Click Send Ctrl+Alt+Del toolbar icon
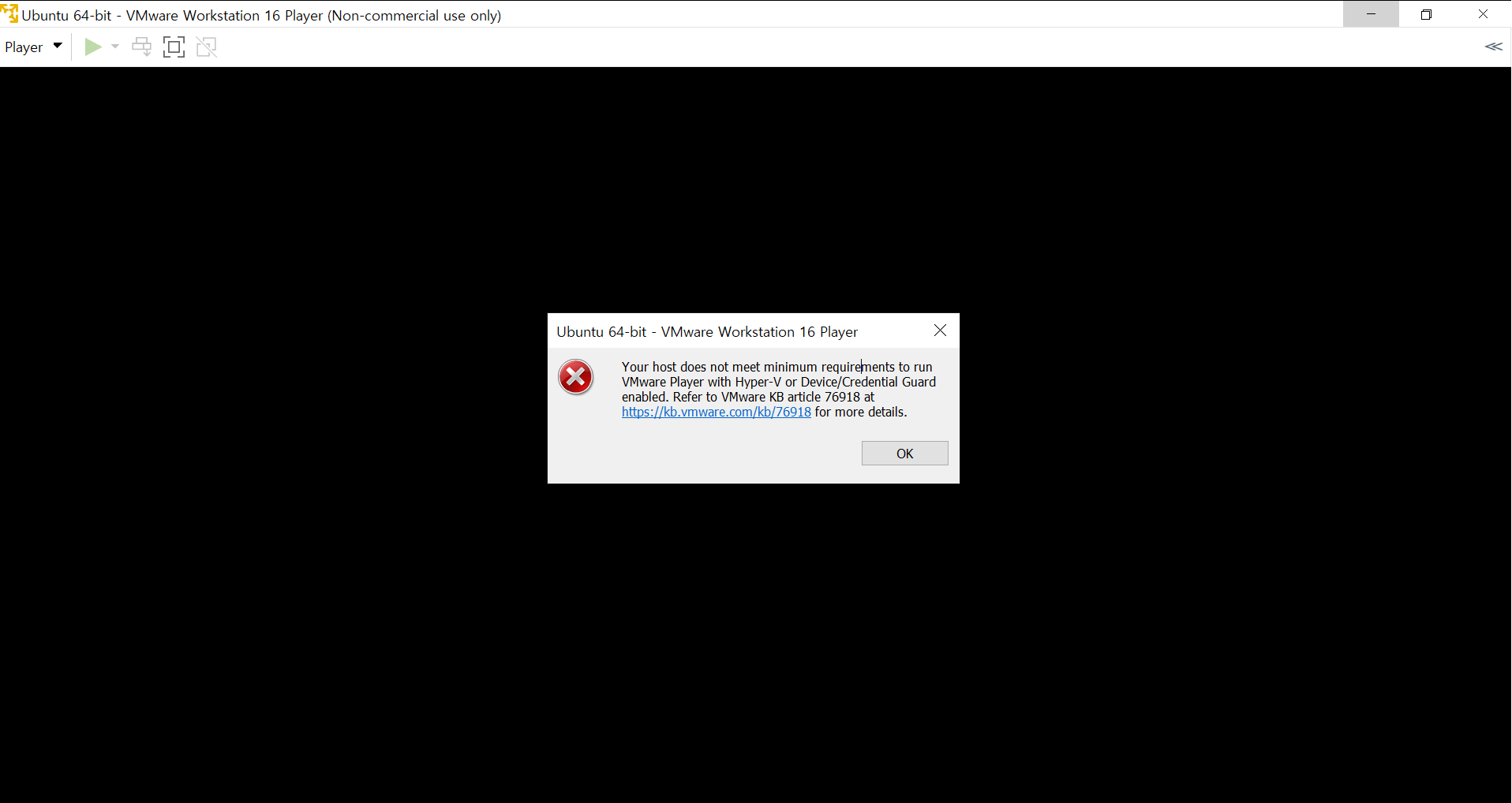Viewport: 1512px width, 803px height. [142, 47]
